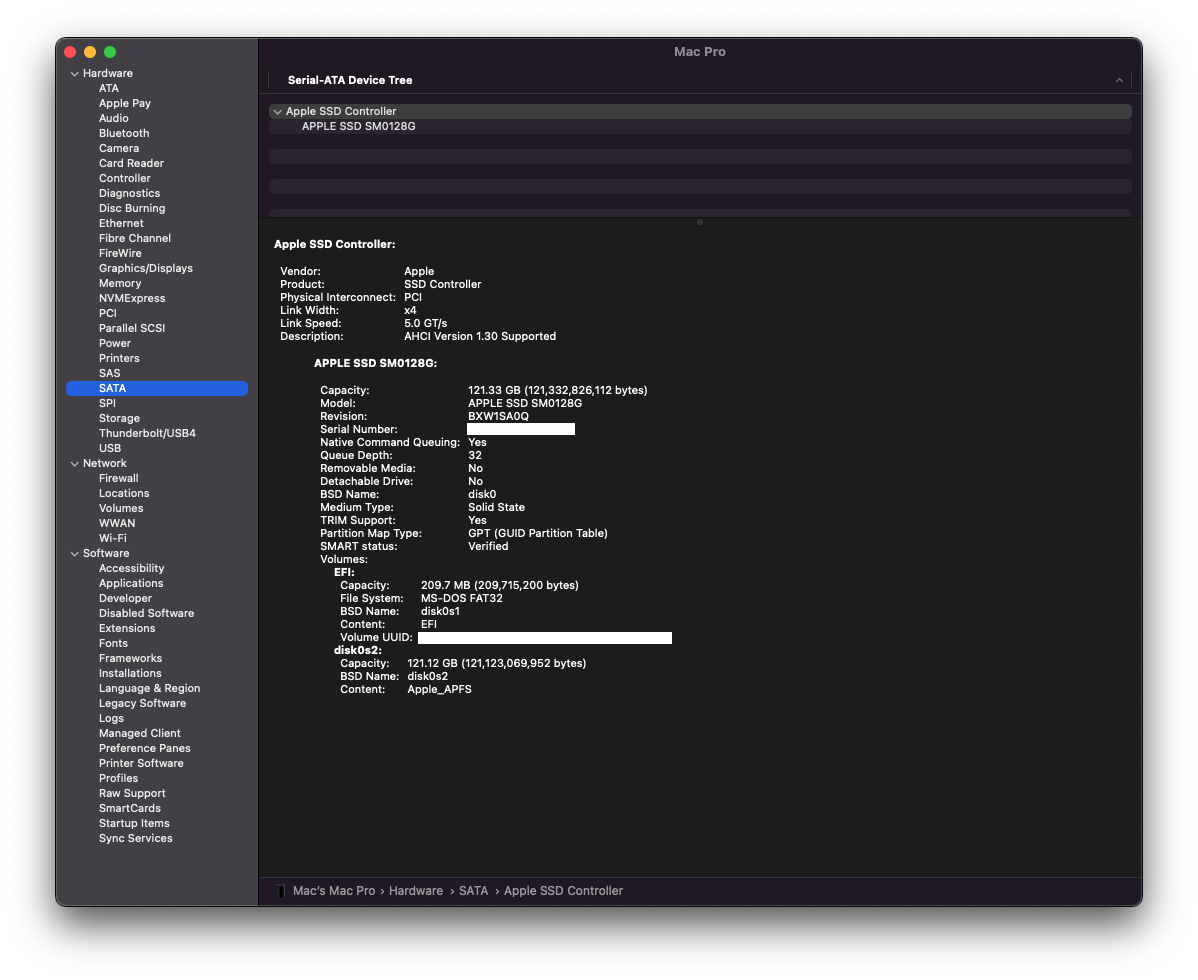
Task: Open Disabled Software list
Action: click(x=146, y=613)
